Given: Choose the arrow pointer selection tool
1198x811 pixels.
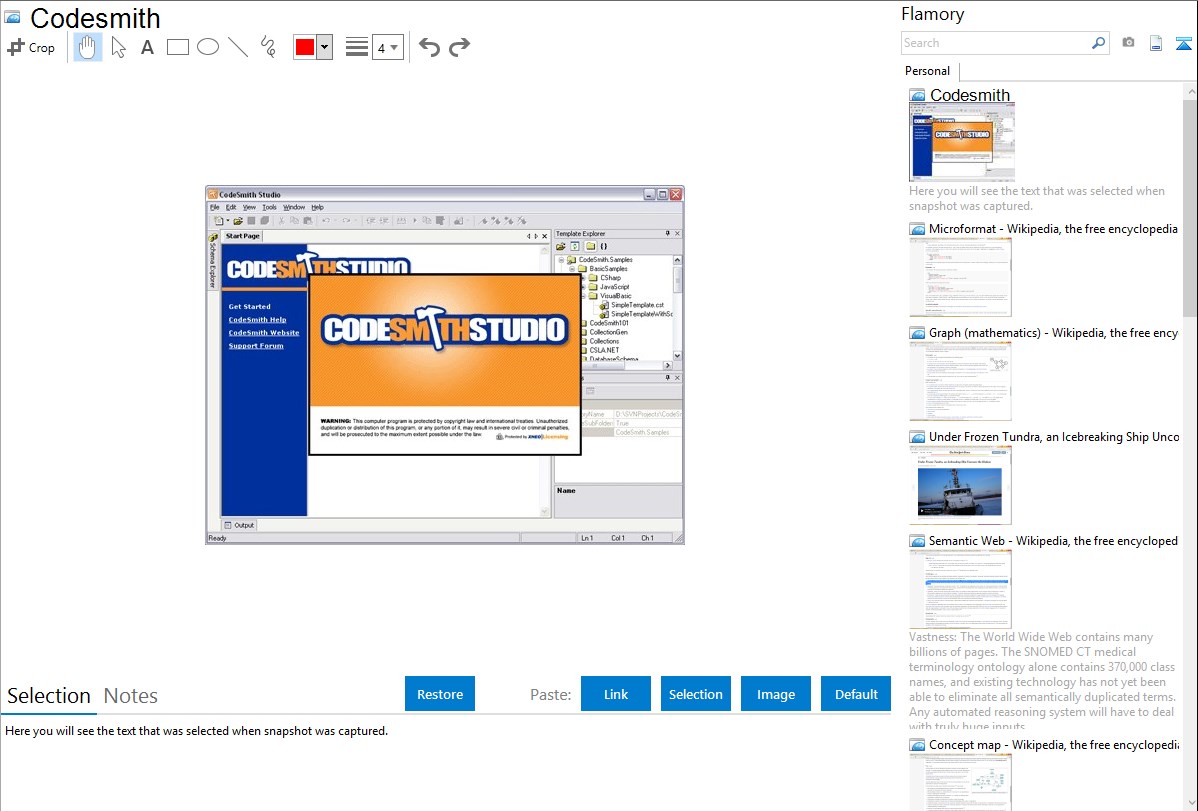Looking at the screenshot, I should pyautogui.click(x=118, y=47).
